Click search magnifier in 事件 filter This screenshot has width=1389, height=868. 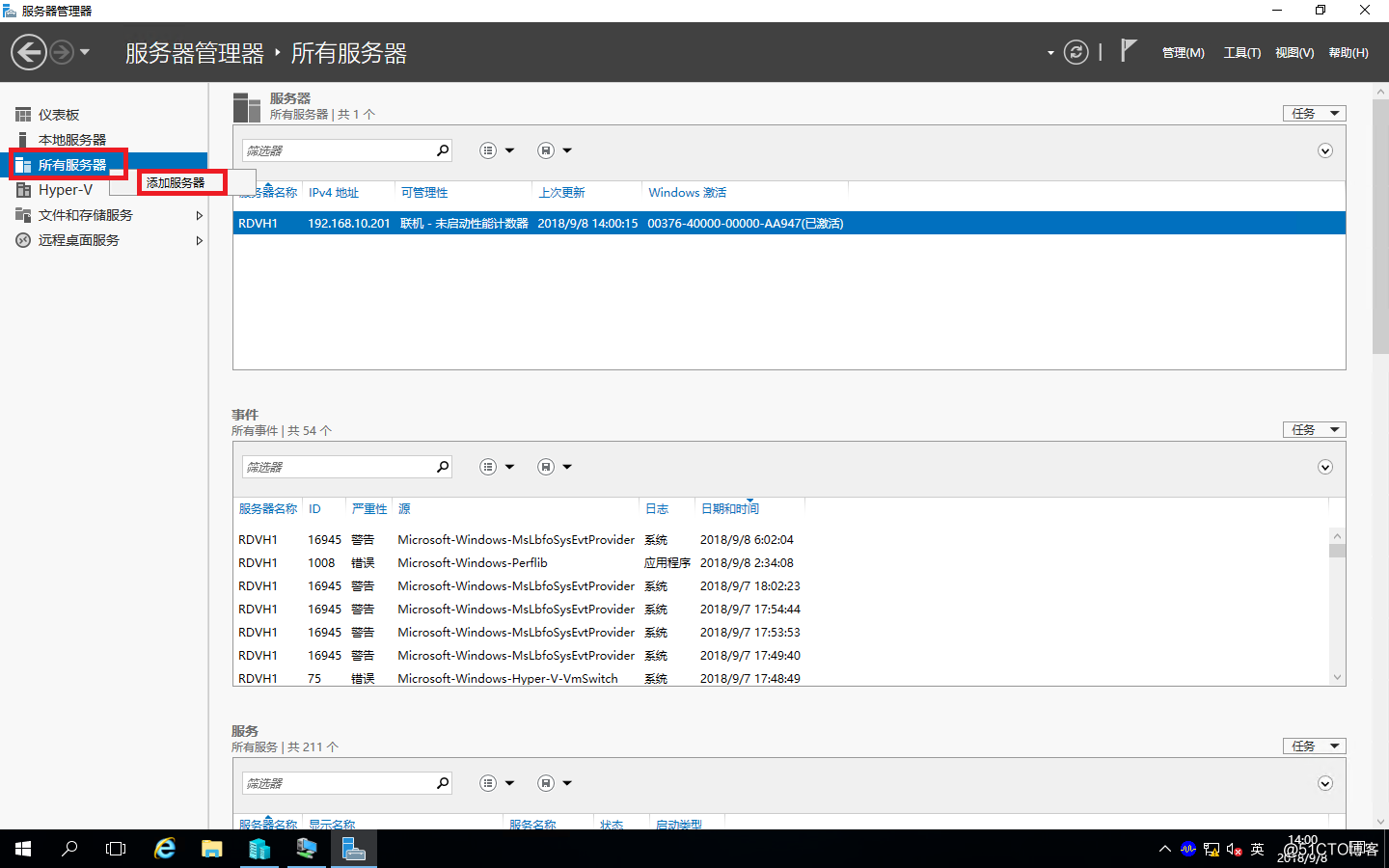[x=443, y=467]
